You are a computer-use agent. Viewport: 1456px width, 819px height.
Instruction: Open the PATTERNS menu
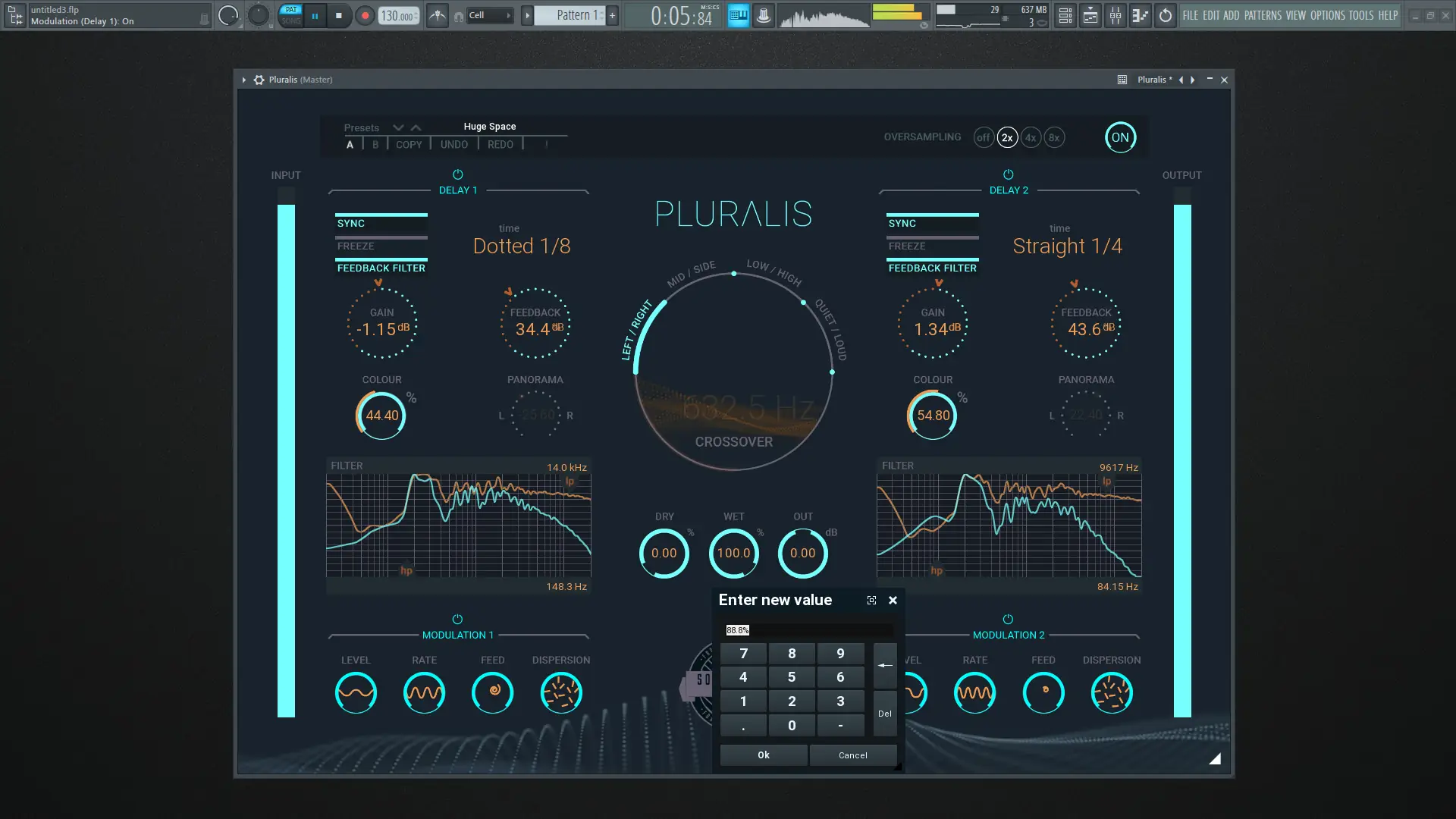(x=1263, y=15)
